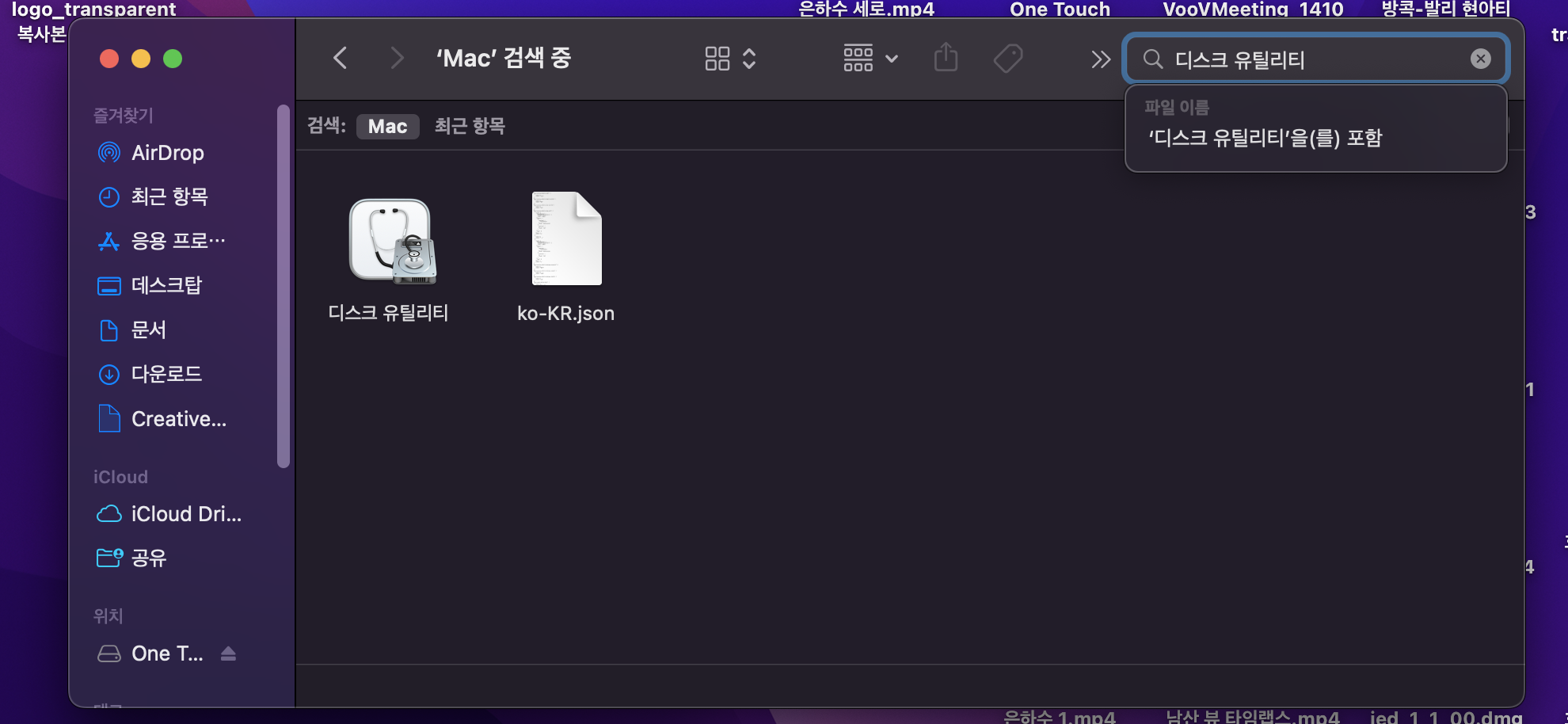Switch search scope to 최근 항목

469,126
